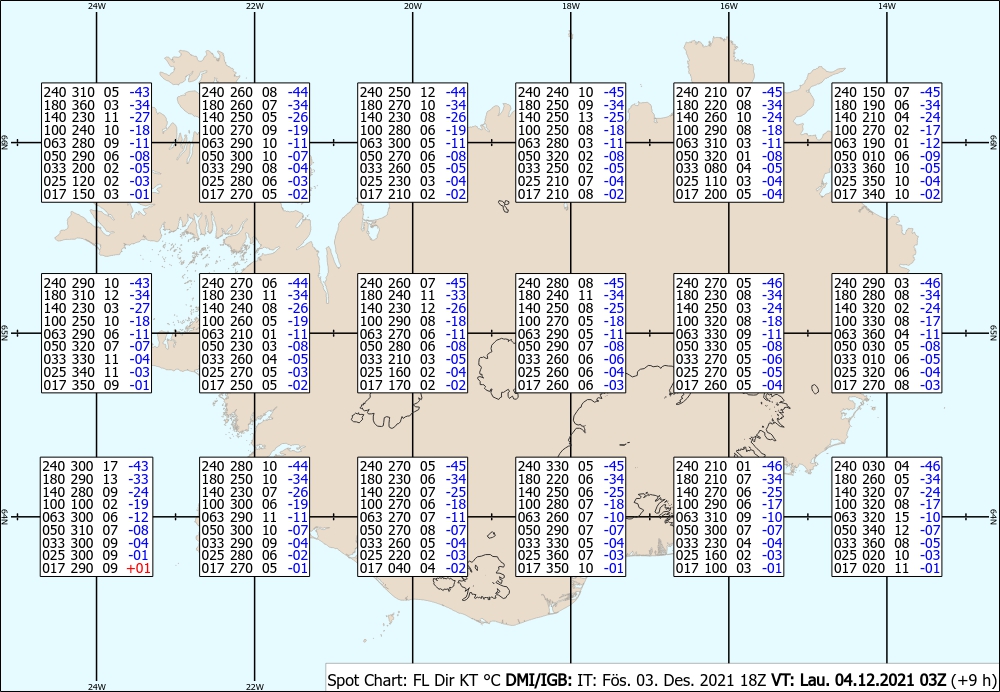1000x692 pixels.
Task: Select the row '063 330 09 -11'
Action: pyautogui.click(x=729, y=334)
